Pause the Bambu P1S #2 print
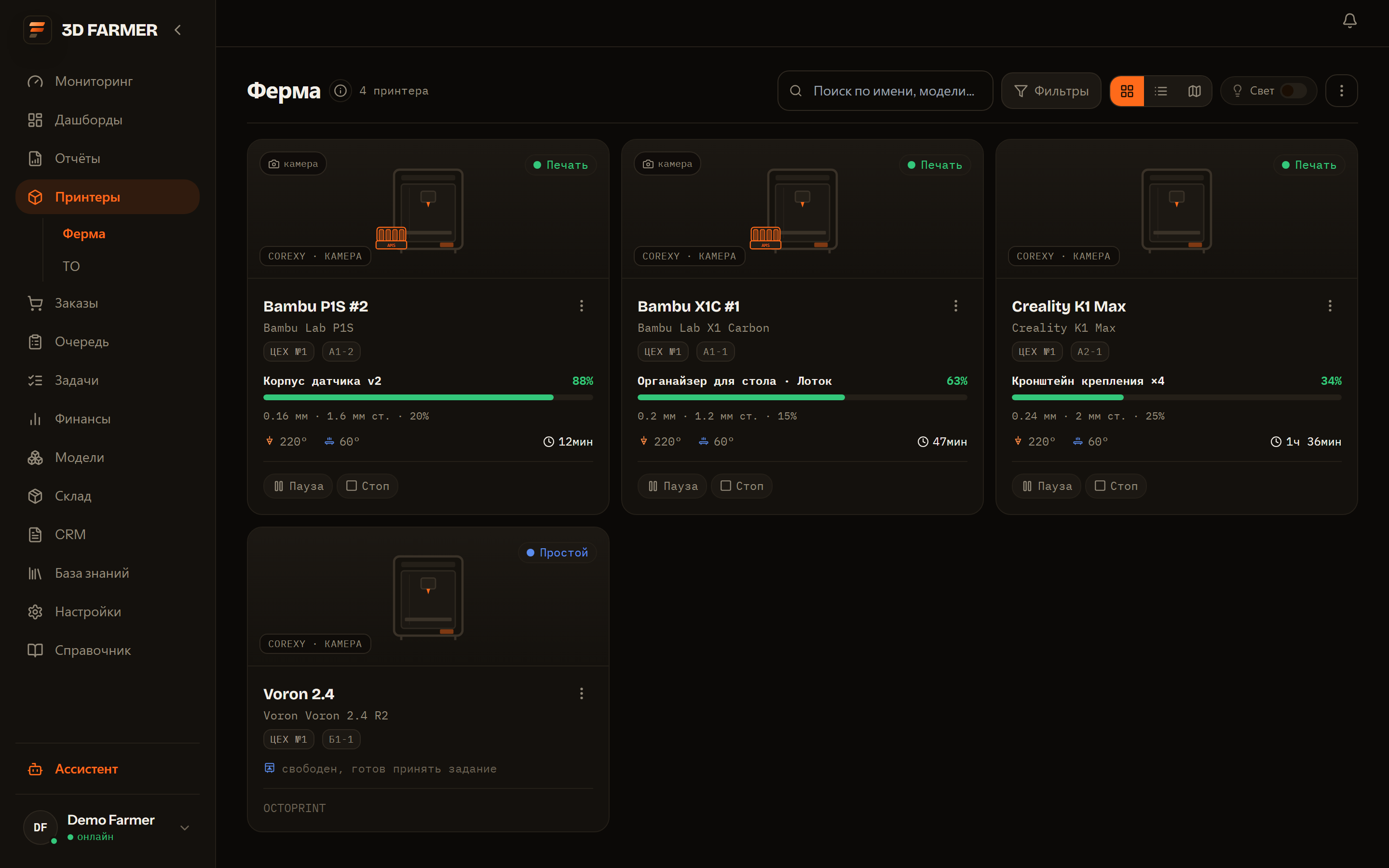Screen dimensions: 1389x868 coord(298,486)
